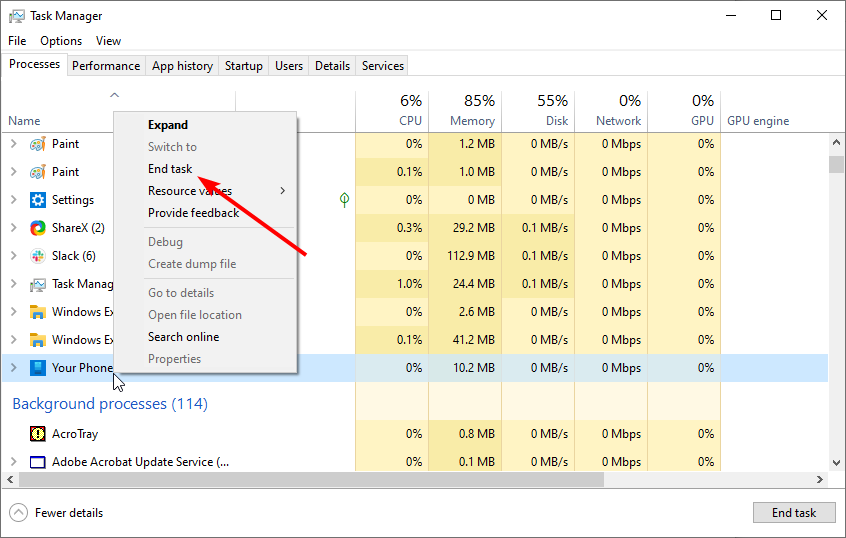Click the Slack (6) process name
846x538 pixels.
tap(74, 256)
